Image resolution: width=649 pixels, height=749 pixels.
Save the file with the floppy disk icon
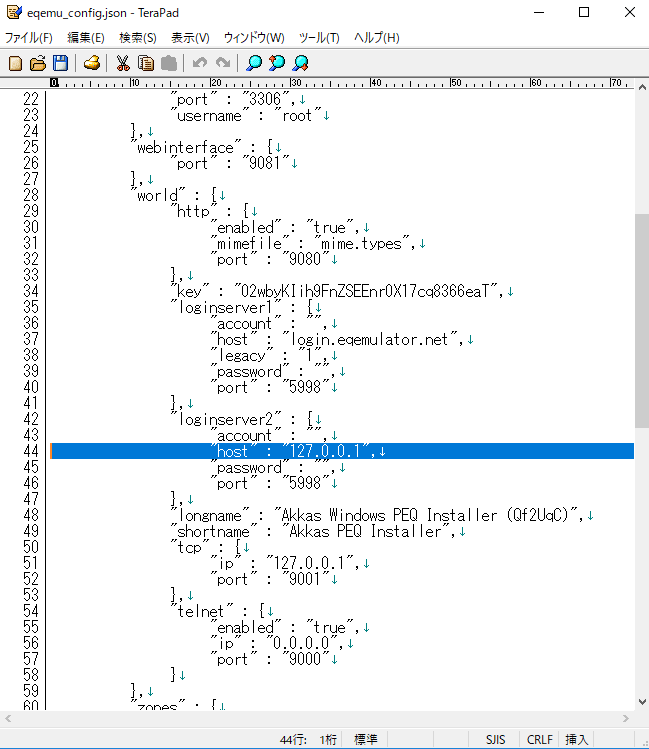click(x=60, y=63)
